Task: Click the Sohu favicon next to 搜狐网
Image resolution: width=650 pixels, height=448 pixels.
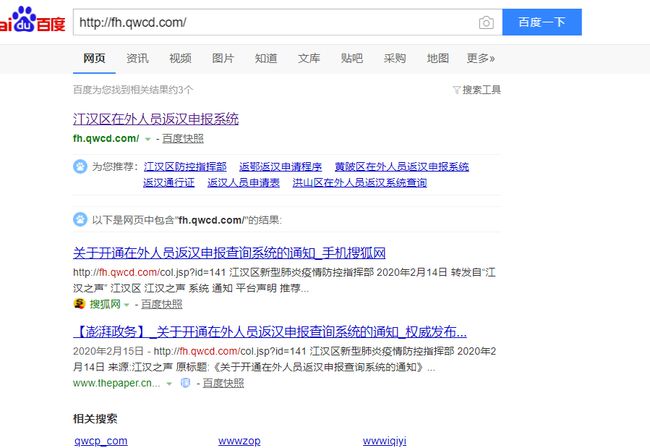Action: pos(79,304)
